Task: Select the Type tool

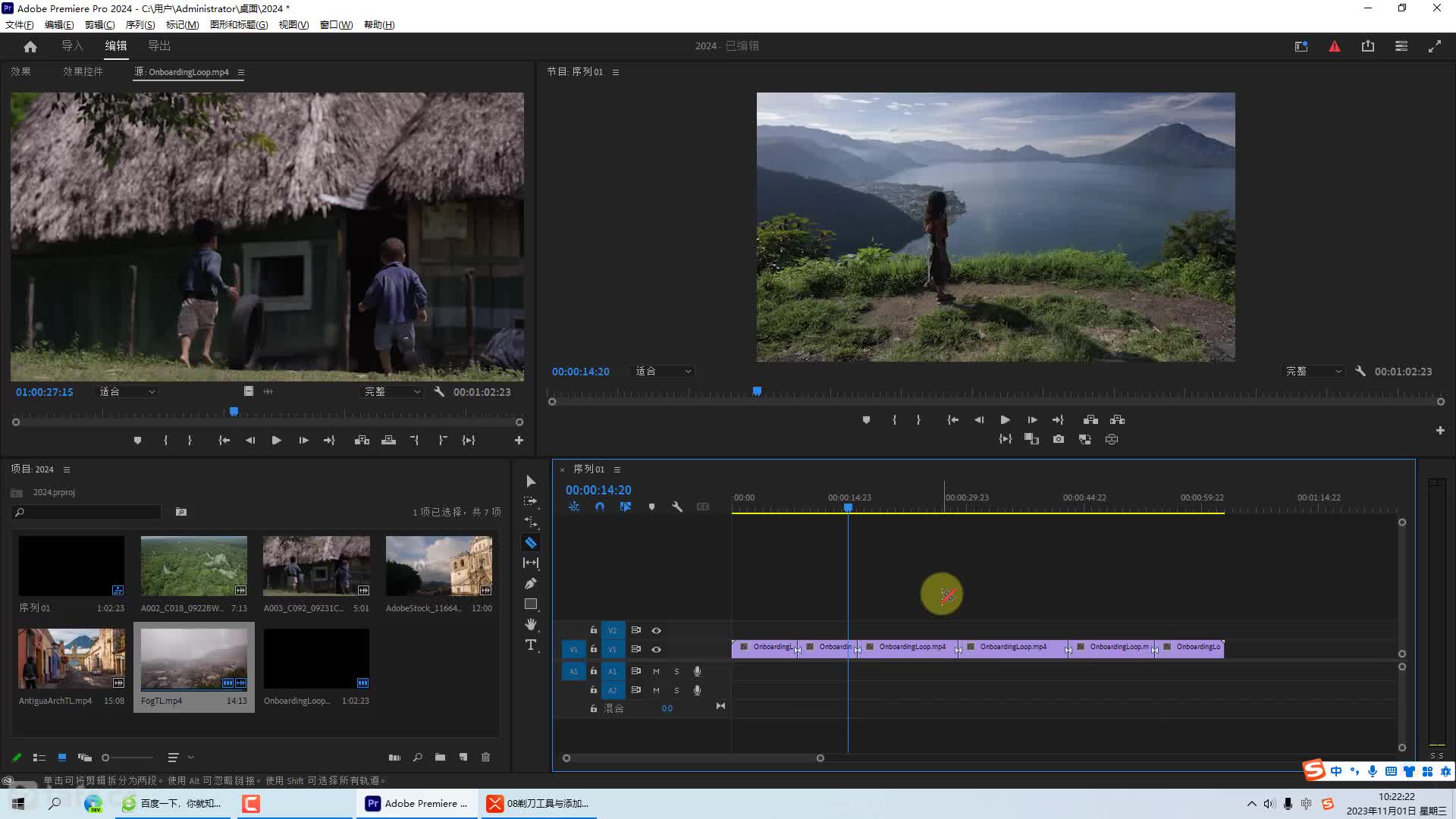Action: pyautogui.click(x=531, y=645)
